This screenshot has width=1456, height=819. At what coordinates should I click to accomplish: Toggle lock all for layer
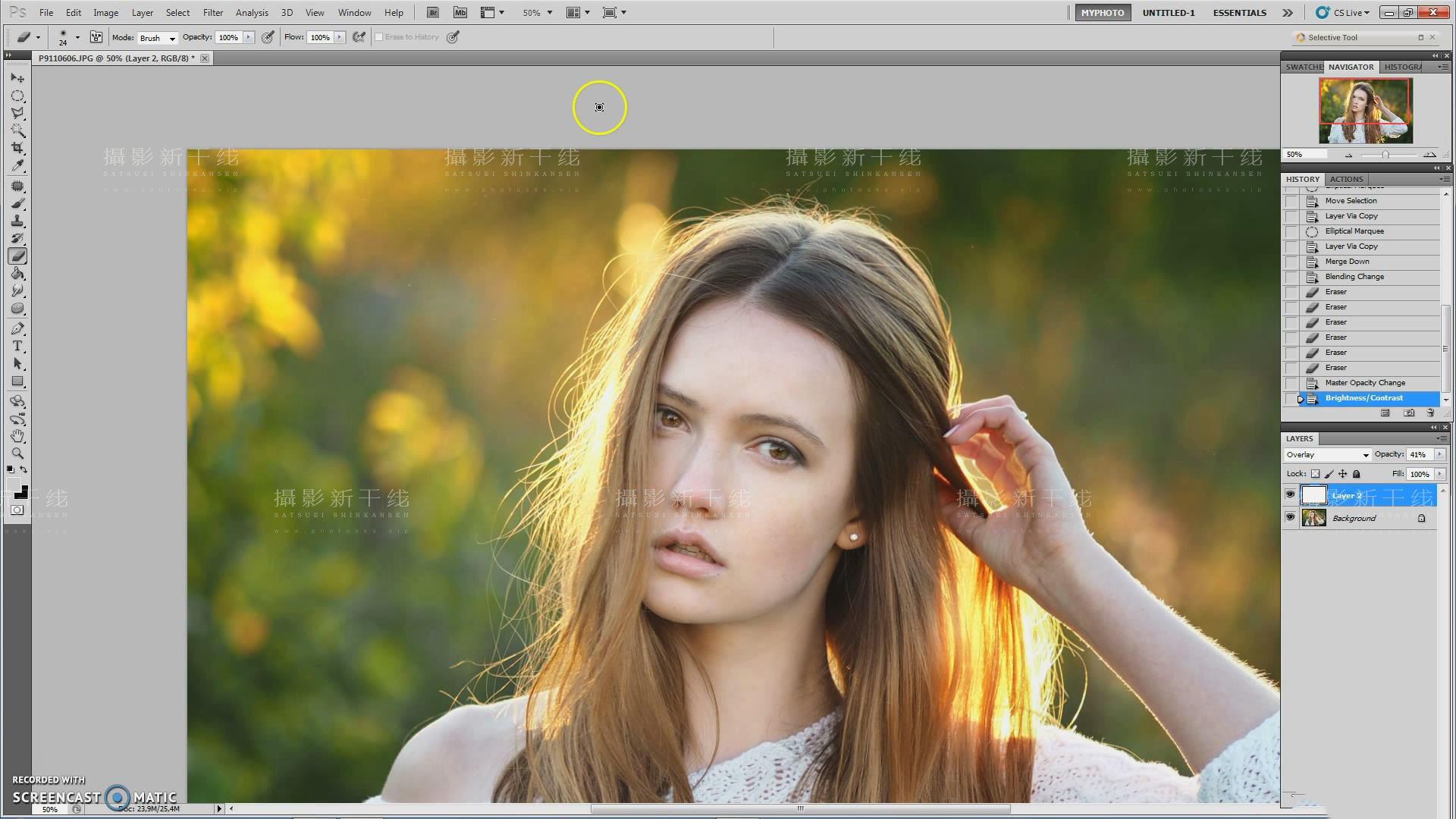click(x=1357, y=474)
